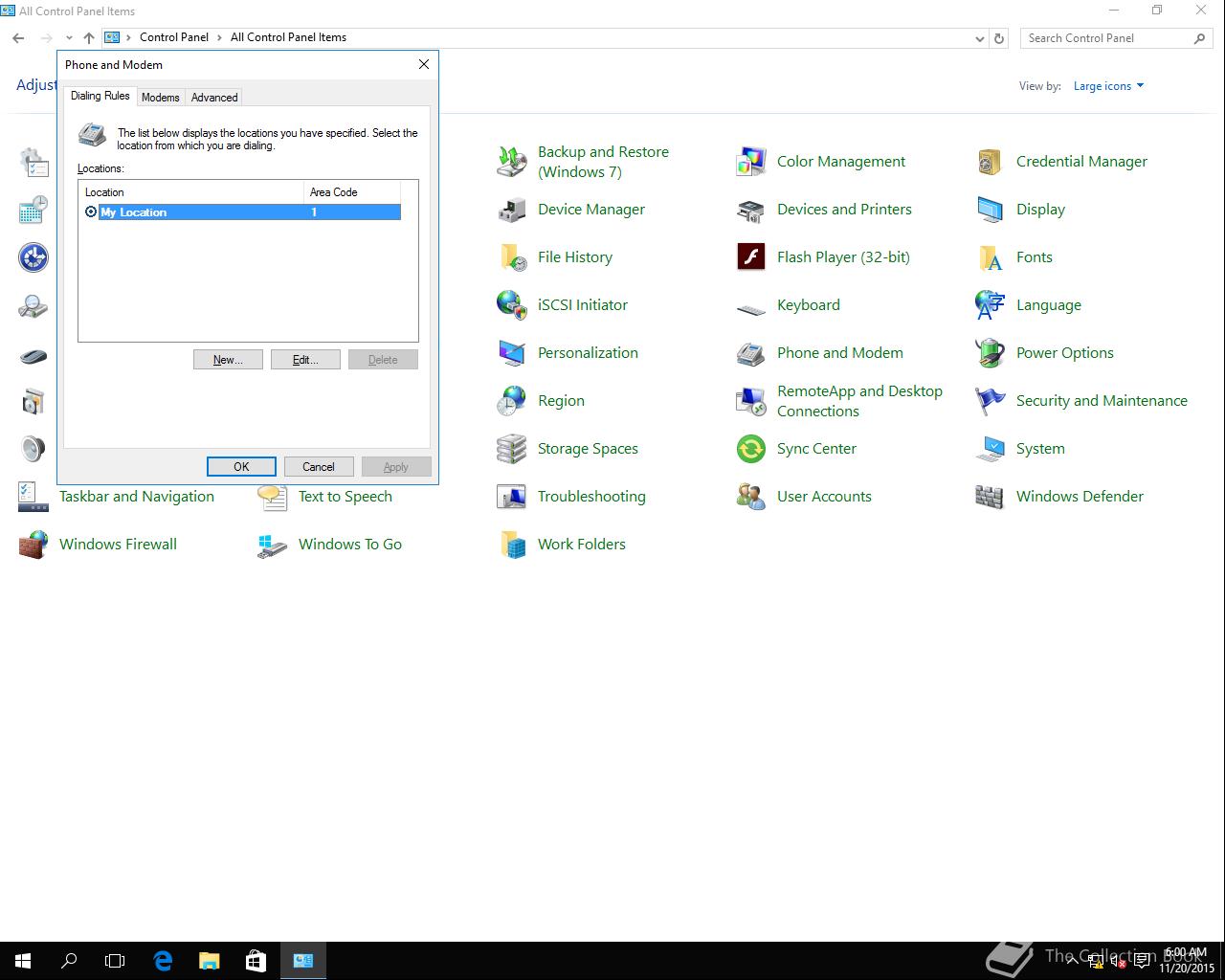The image size is (1225, 980).
Task: Open Language settings icon
Action: point(991,305)
